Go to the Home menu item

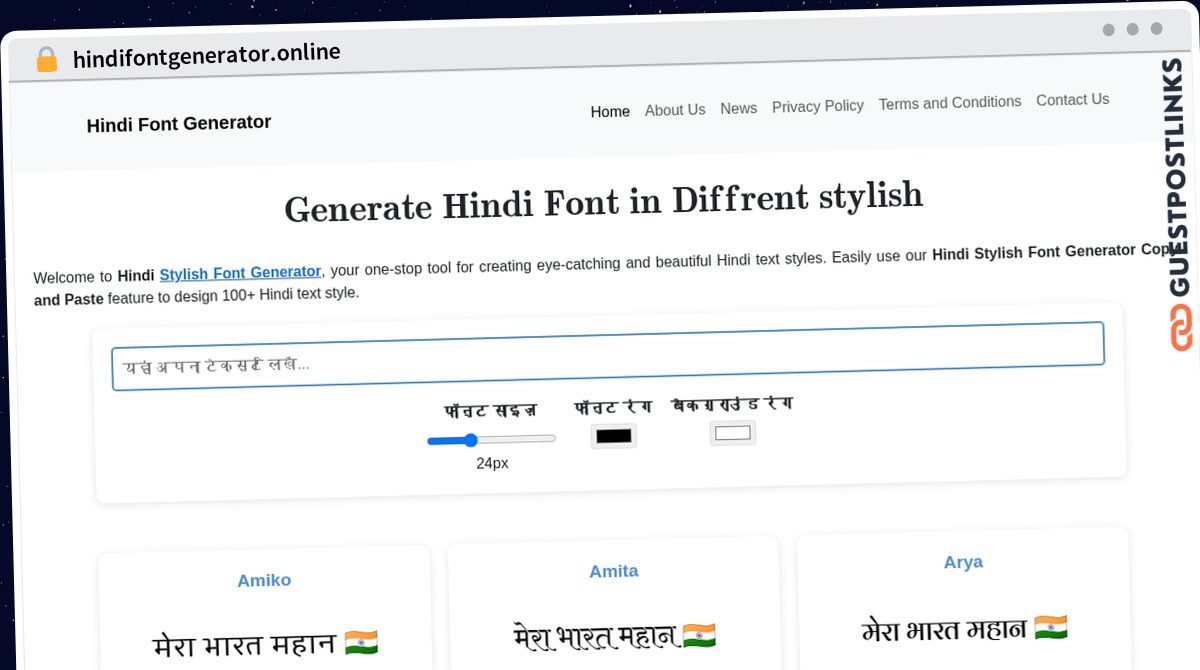[610, 112]
